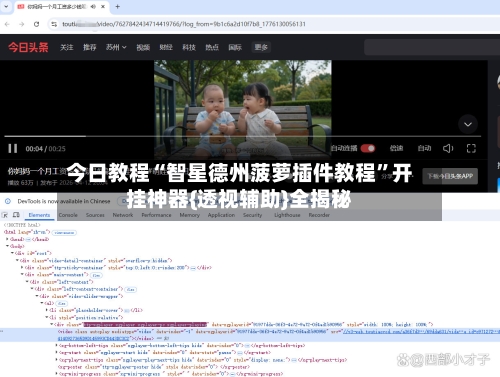Click the Toutiao search input field
This screenshot has height=377, width=500.
(x=432, y=47)
